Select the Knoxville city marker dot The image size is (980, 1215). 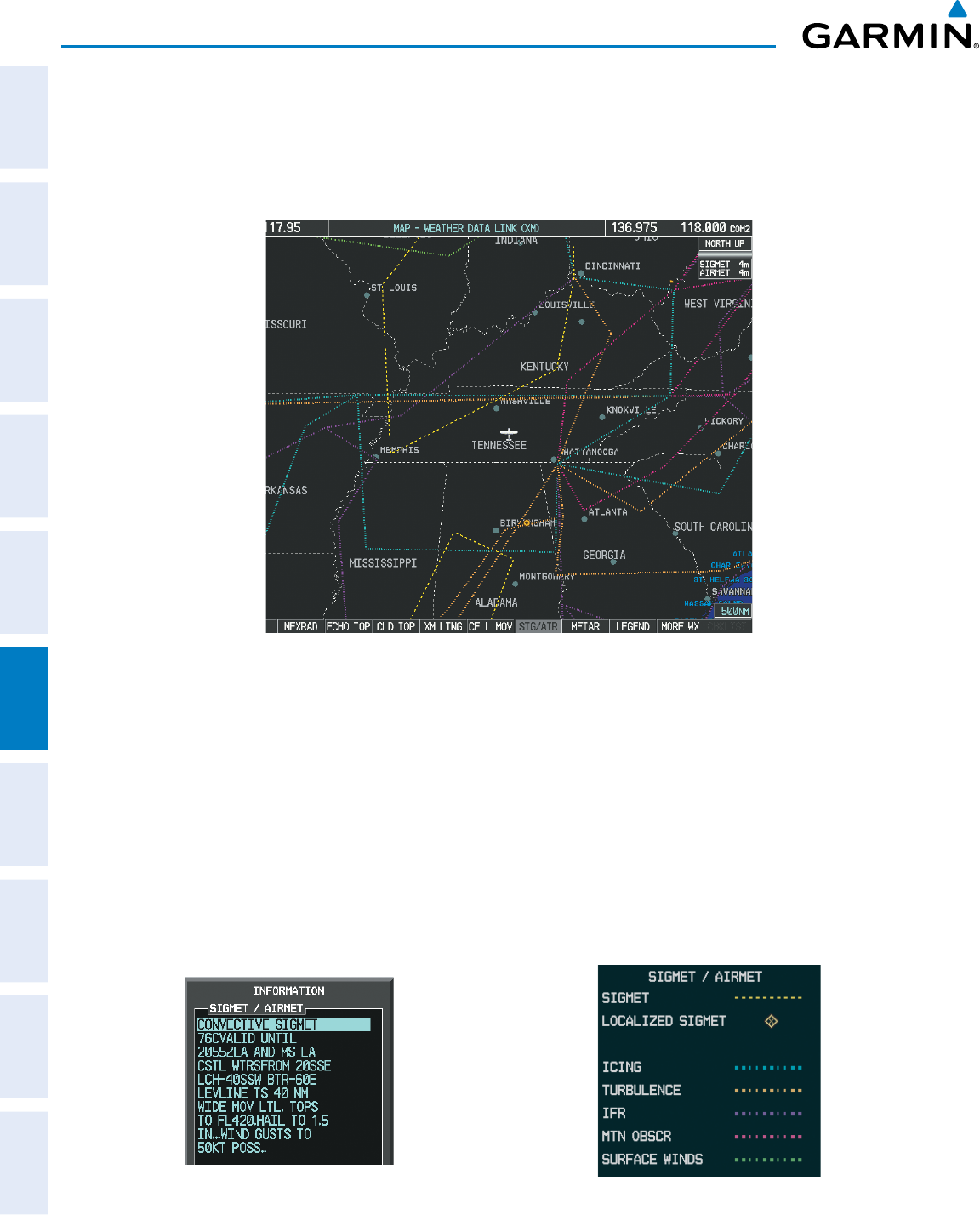(602, 418)
